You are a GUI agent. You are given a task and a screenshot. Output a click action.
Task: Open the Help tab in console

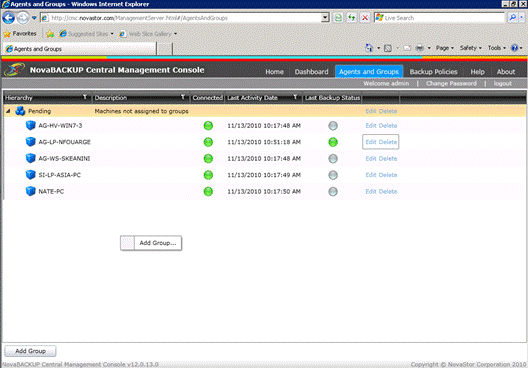coord(477,72)
